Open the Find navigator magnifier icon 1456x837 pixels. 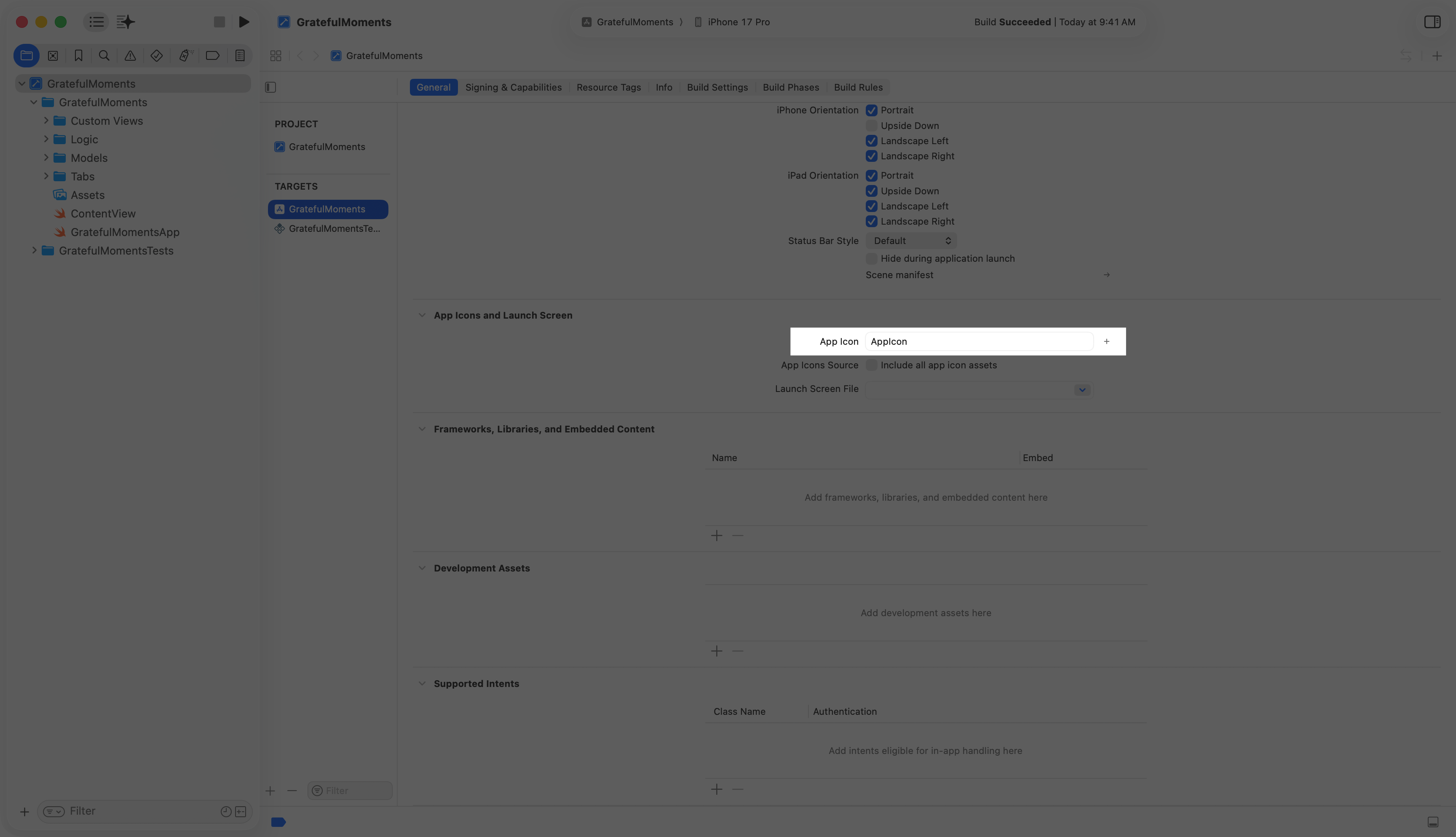pos(104,56)
